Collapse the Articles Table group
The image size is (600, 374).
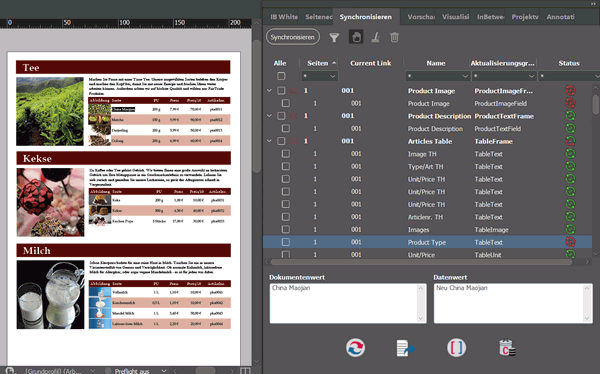[x=269, y=141]
